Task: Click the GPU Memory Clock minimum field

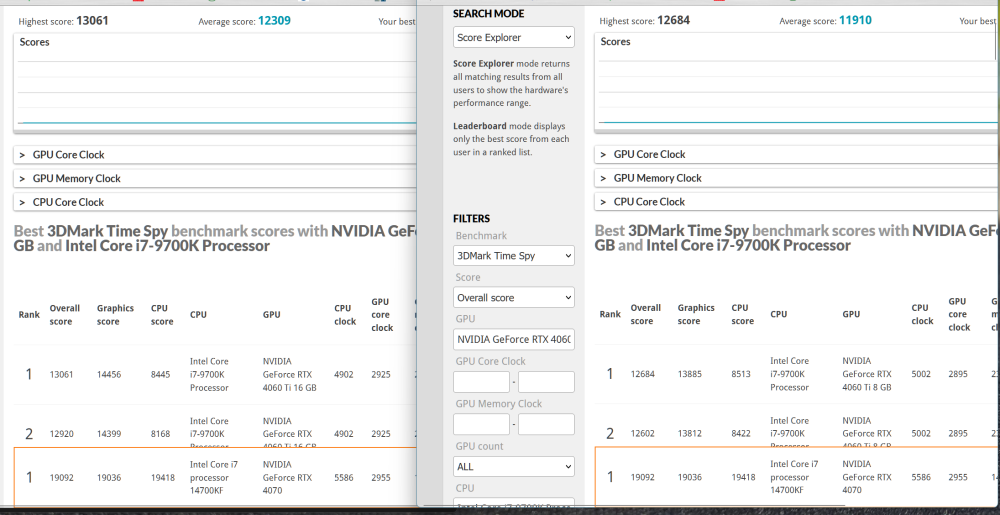Action: [x=481, y=424]
